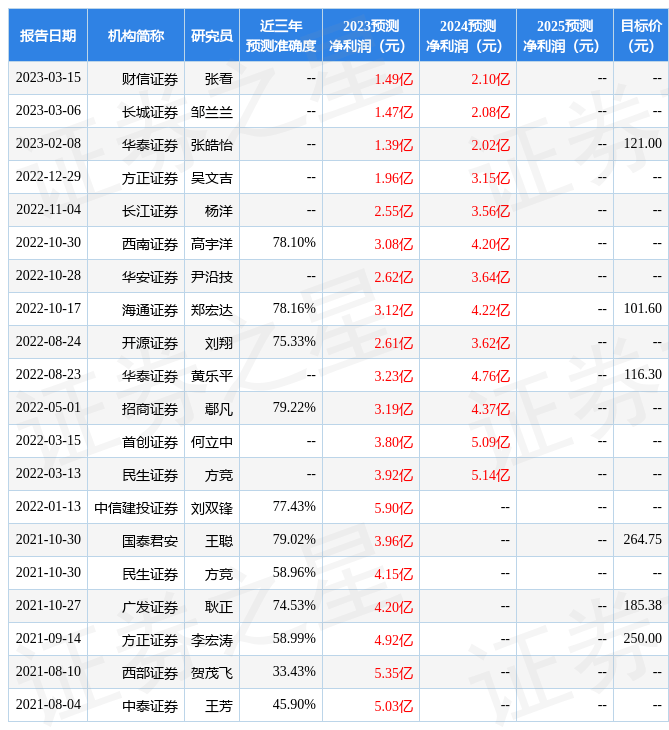Select the 中信建投证券 institution name
The width and height of the screenshot is (669, 730).
(x=136, y=507)
